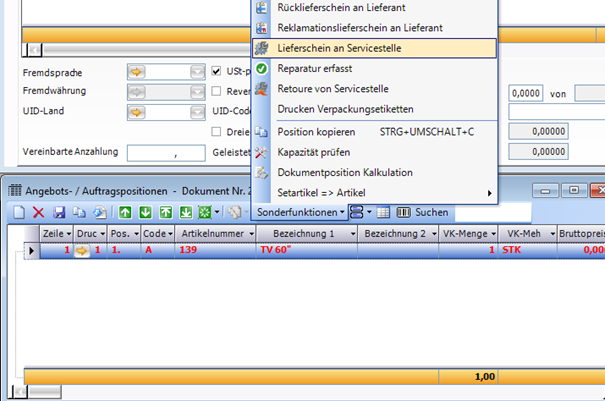
Task: Open the Sonderfunktionen dropdown
Action: 300,212
